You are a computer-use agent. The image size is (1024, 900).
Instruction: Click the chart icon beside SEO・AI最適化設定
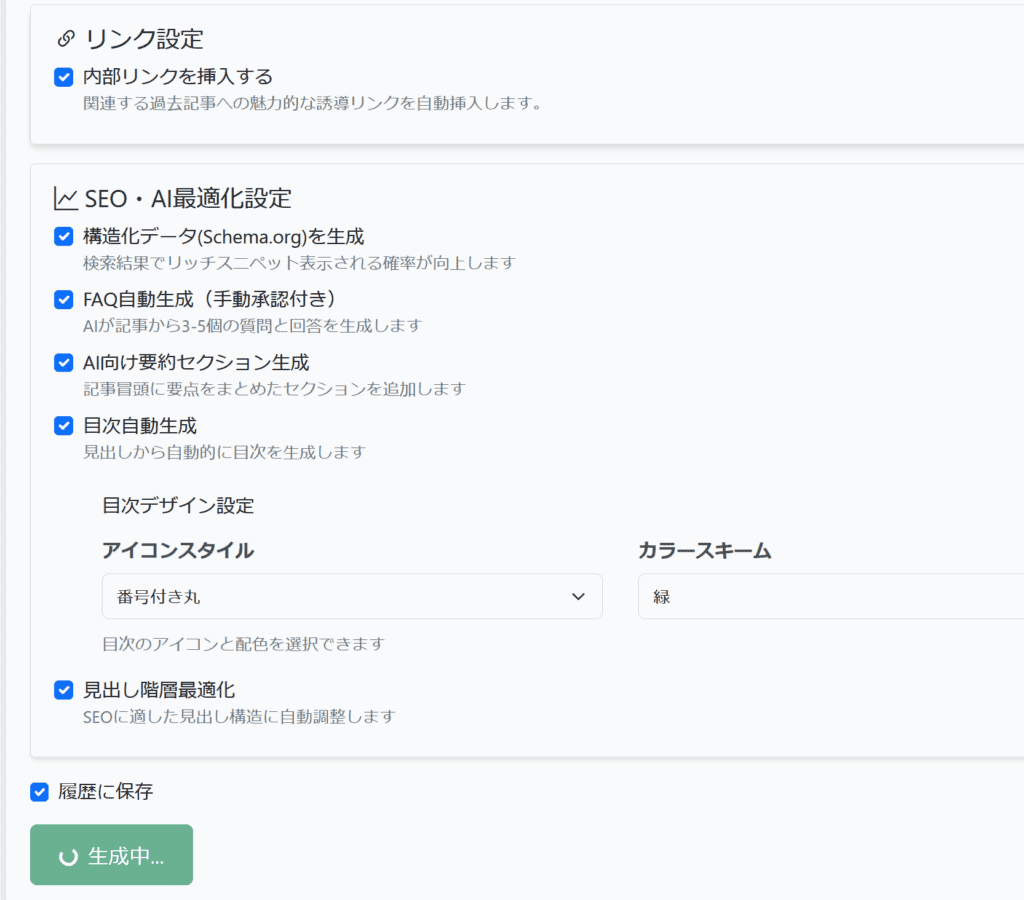pos(65,199)
